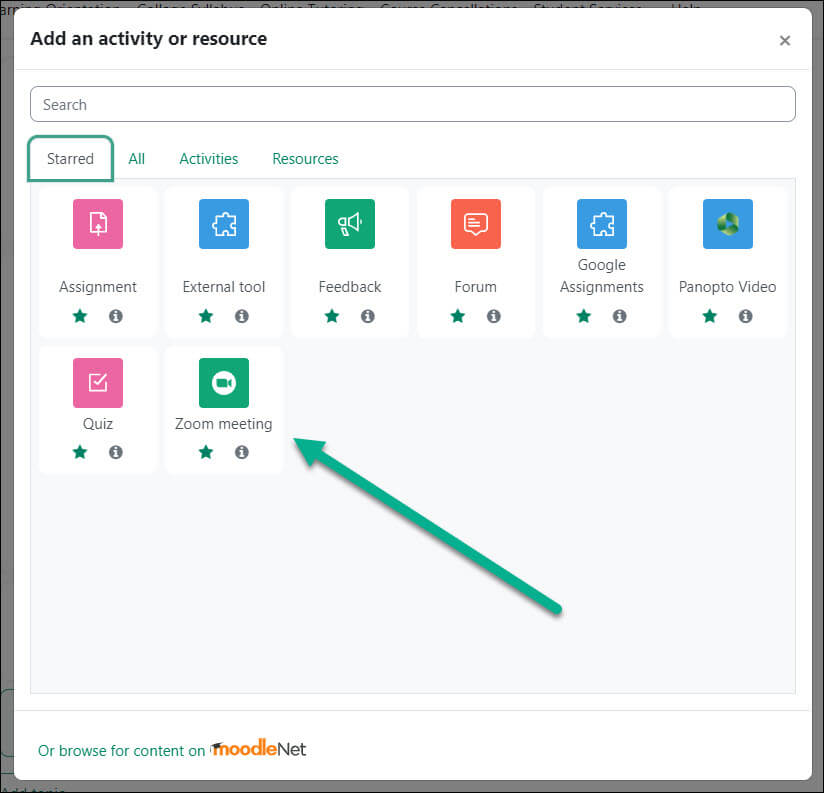Viewport: 824px width, 793px height.
Task: View Panopto Video information
Action: coord(746,316)
